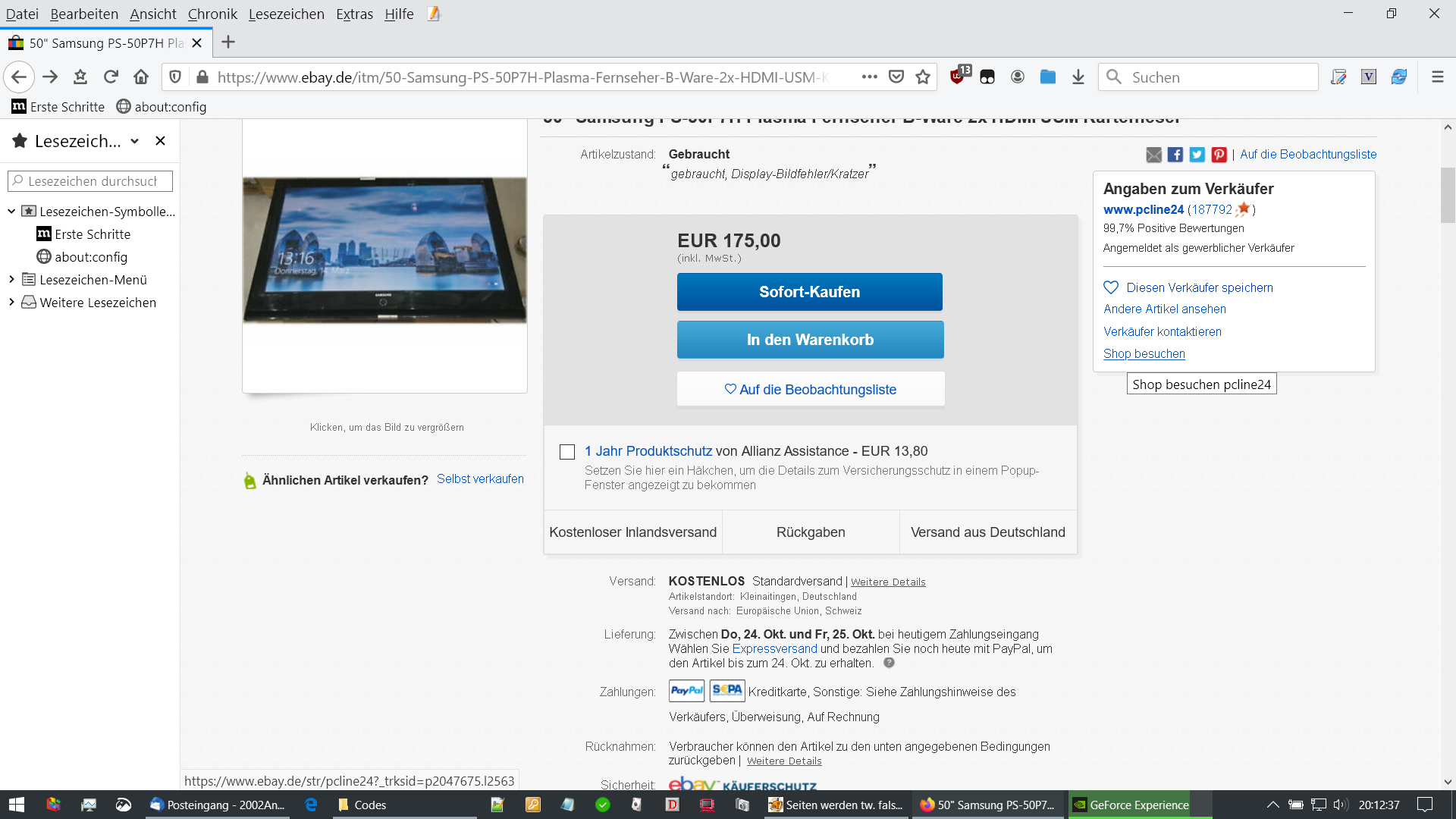
Task: Bookmark this page with the star icon
Action: [922, 77]
